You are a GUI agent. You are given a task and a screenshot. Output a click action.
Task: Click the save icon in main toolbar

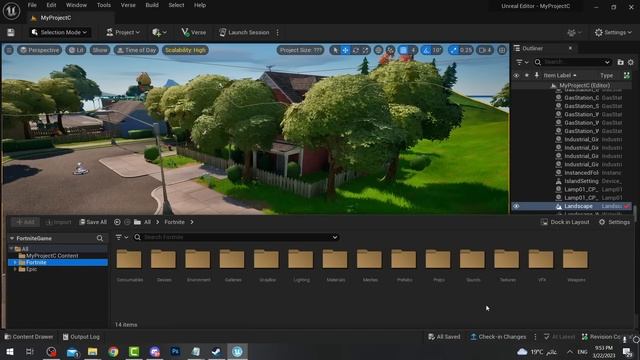[11, 32]
